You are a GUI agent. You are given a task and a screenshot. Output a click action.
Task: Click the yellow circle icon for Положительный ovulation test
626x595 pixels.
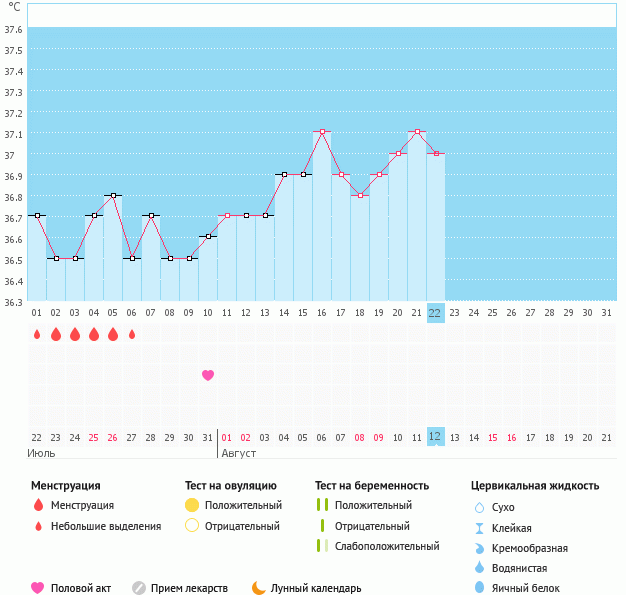(192, 505)
